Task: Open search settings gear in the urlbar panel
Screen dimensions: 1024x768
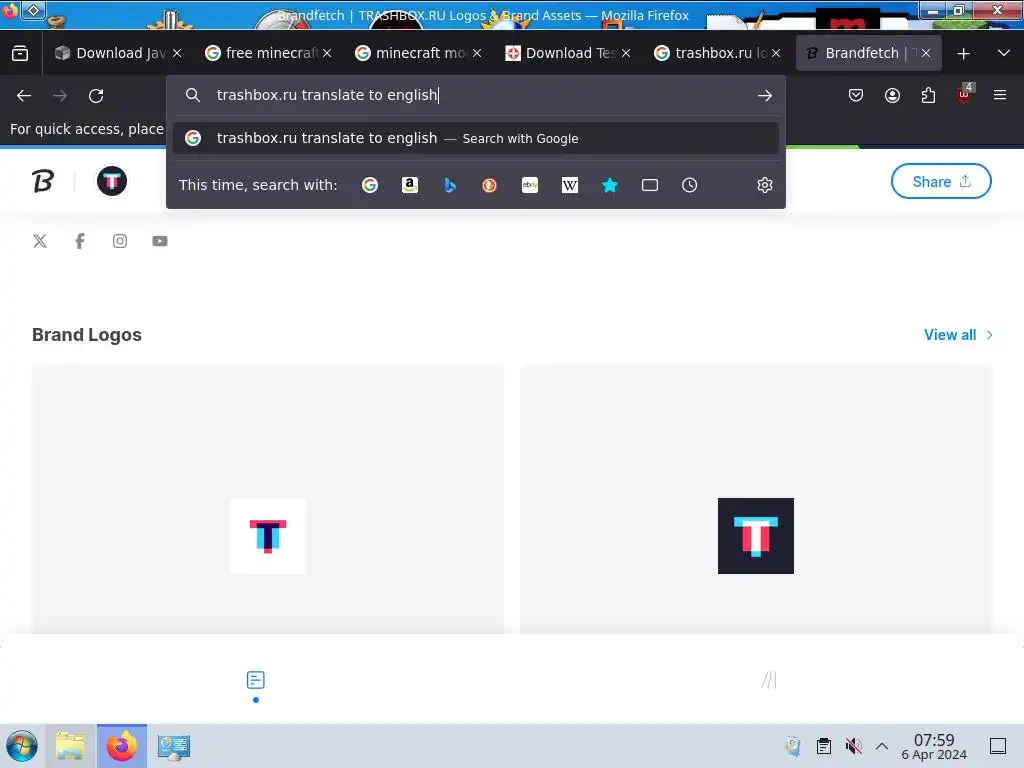Action: click(x=765, y=185)
